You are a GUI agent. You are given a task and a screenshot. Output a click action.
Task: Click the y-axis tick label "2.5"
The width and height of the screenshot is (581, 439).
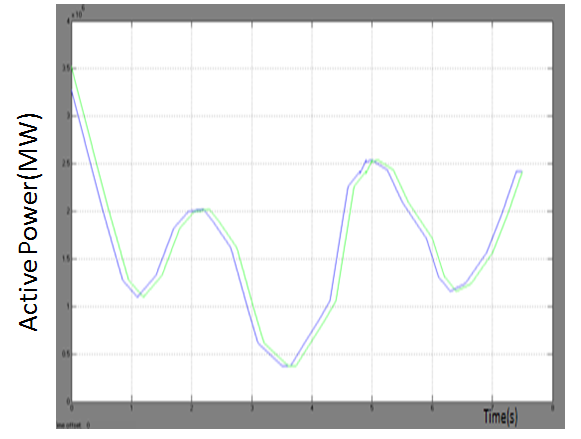(x=66, y=164)
